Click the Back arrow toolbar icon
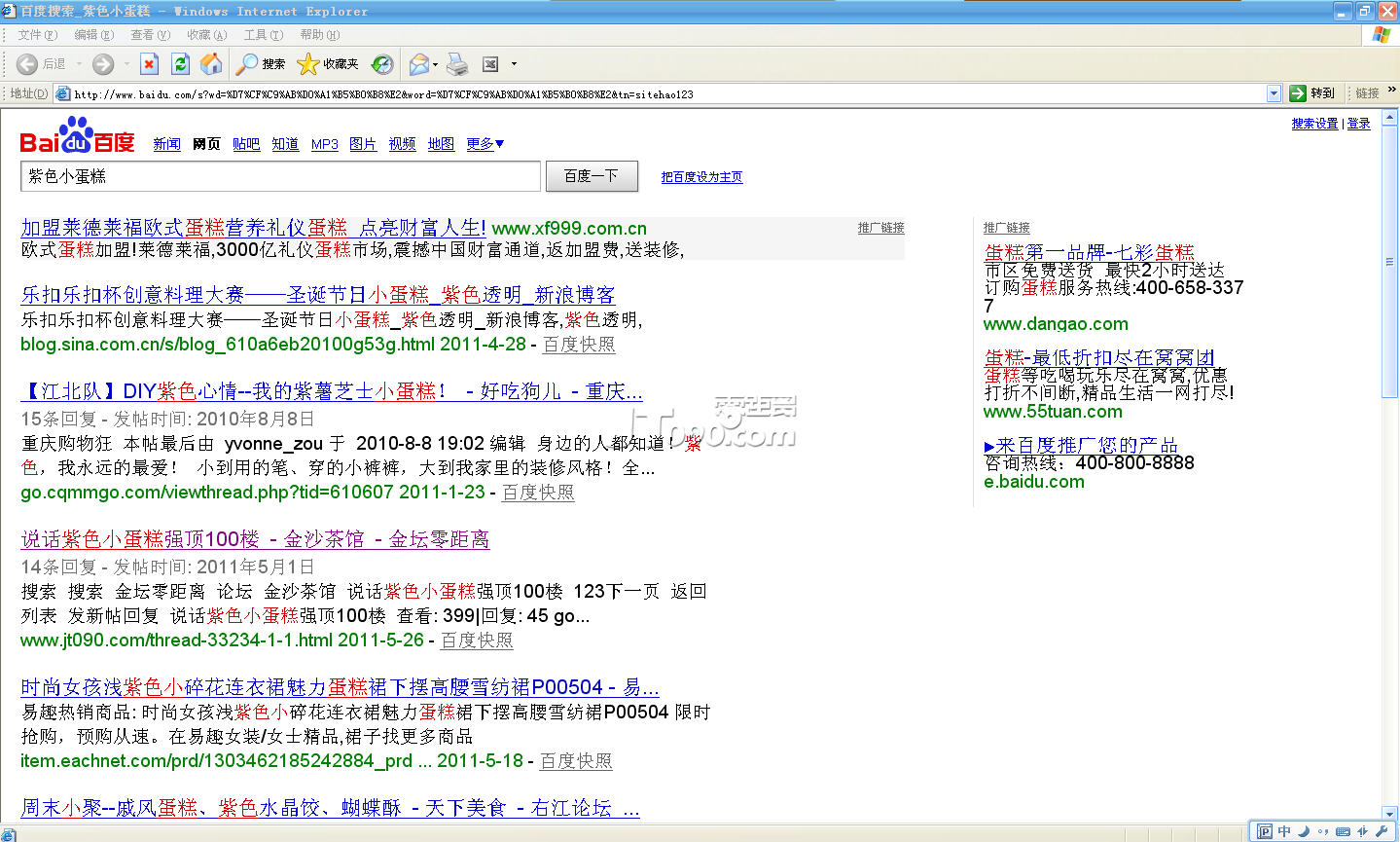 (x=27, y=64)
